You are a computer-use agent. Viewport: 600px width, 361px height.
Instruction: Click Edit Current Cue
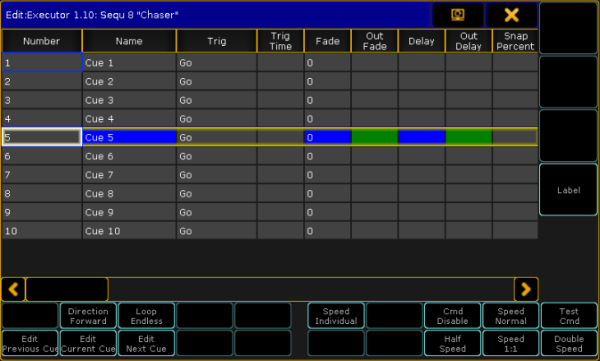(88, 343)
